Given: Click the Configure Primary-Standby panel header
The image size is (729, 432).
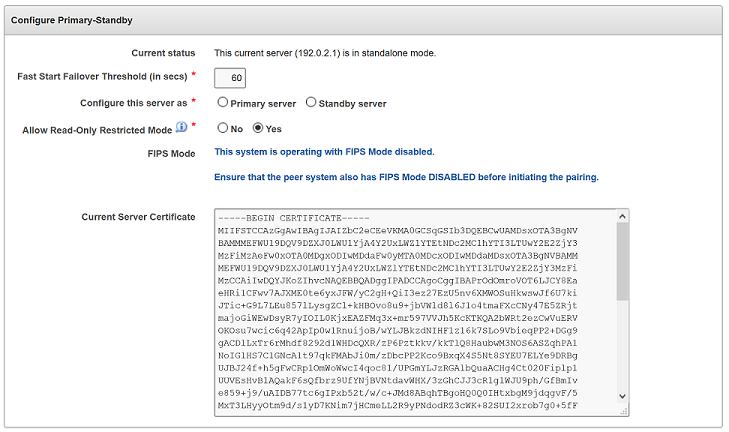Looking at the screenshot, I should 73,20.
